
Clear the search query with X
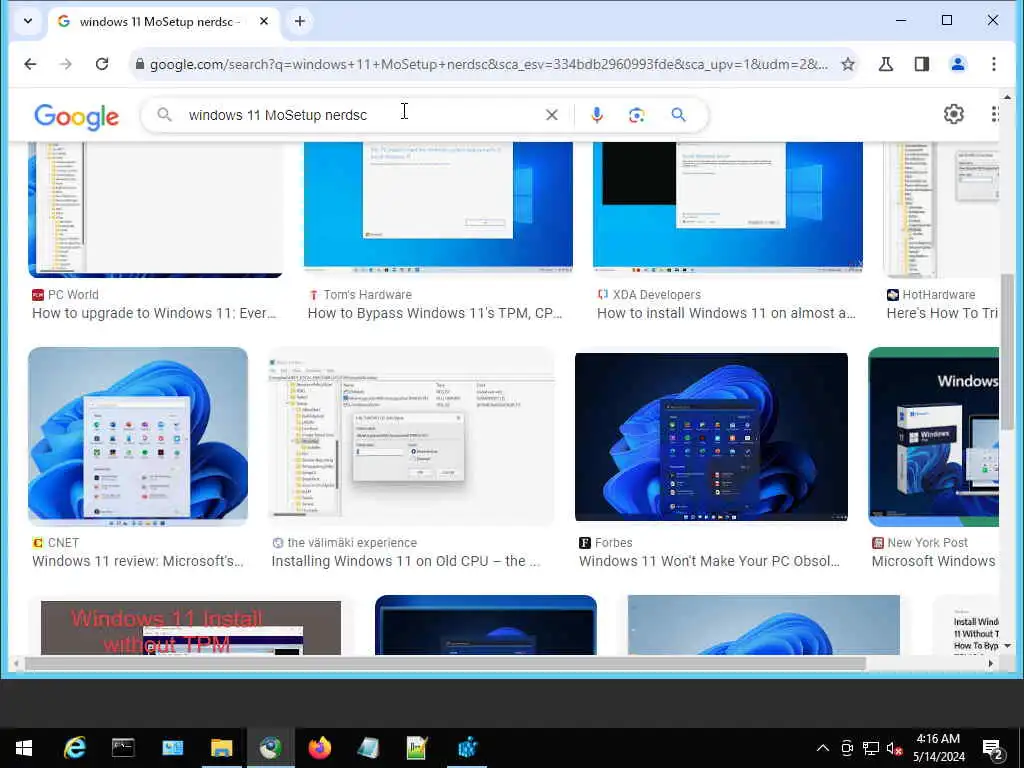pyautogui.click(x=552, y=115)
